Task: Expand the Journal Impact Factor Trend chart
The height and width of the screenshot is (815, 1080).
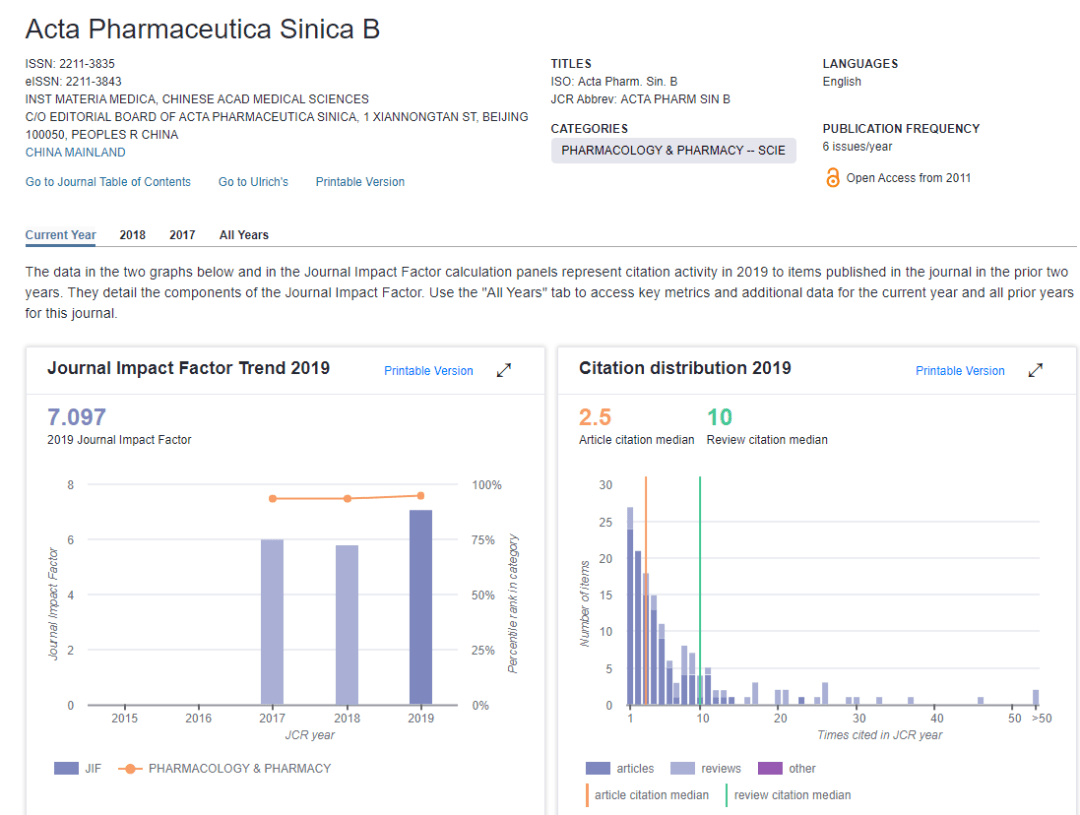Action: click(504, 371)
